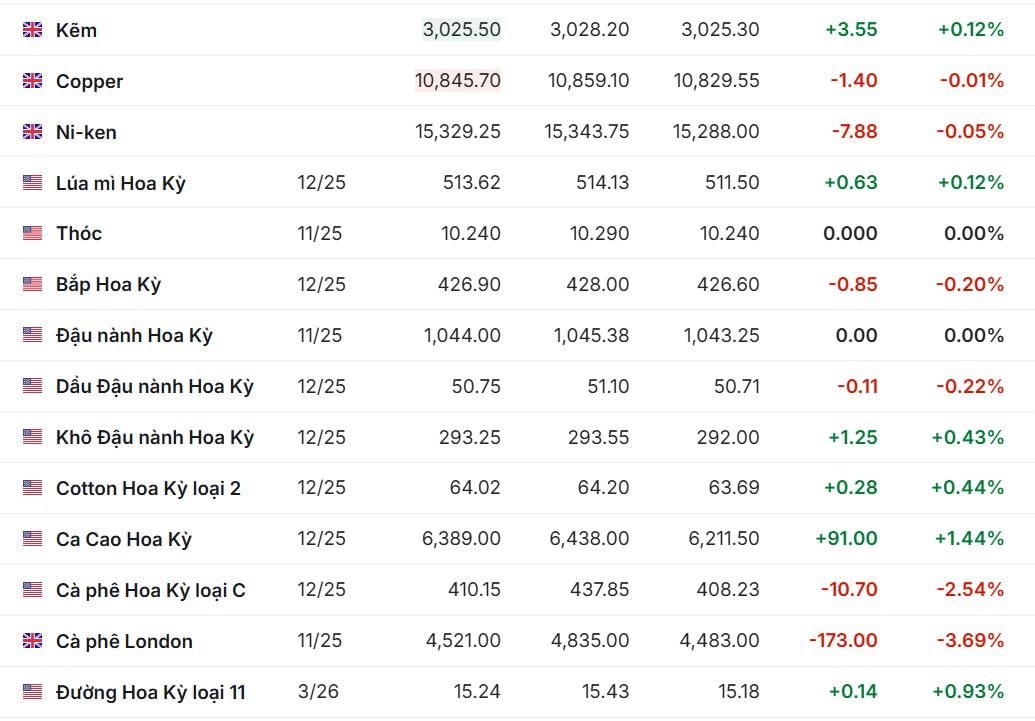The height and width of the screenshot is (721, 1035).
Task: Click the US flag beside Đường Hoa Kỳ loại 11
Action: pyautogui.click(x=33, y=692)
